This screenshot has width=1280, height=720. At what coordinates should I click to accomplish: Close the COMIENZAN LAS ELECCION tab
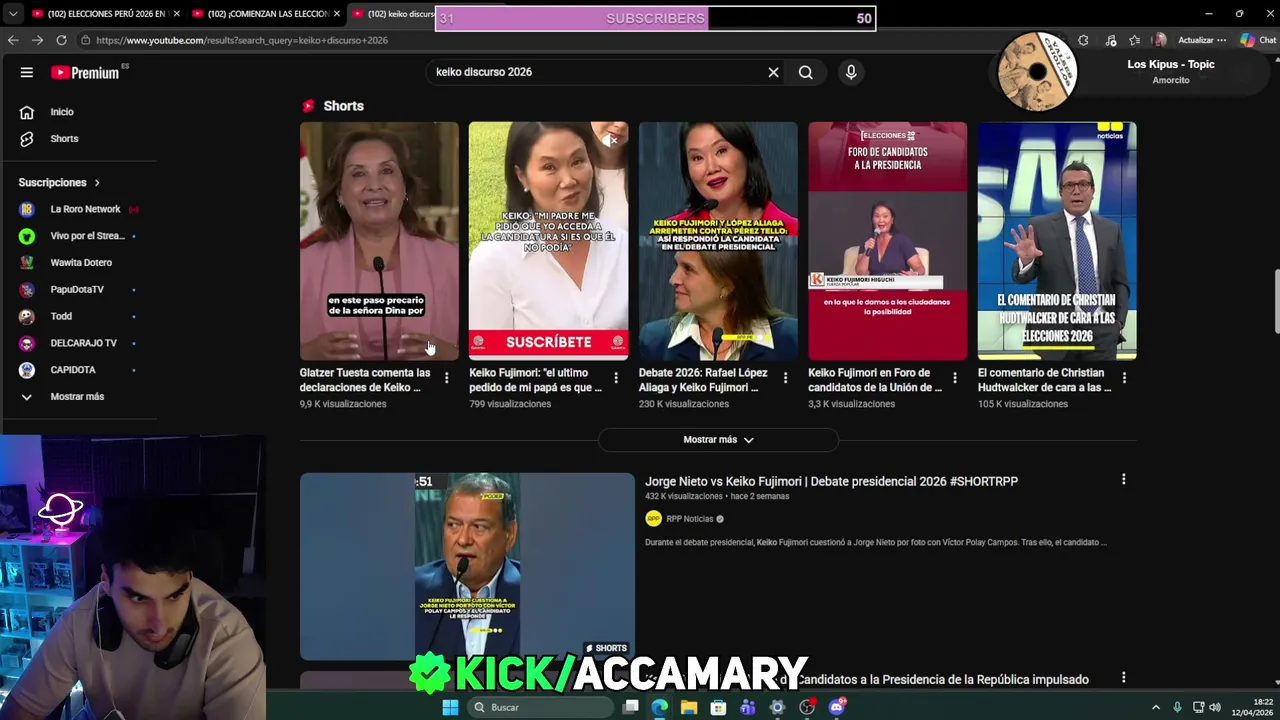tap(336, 14)
